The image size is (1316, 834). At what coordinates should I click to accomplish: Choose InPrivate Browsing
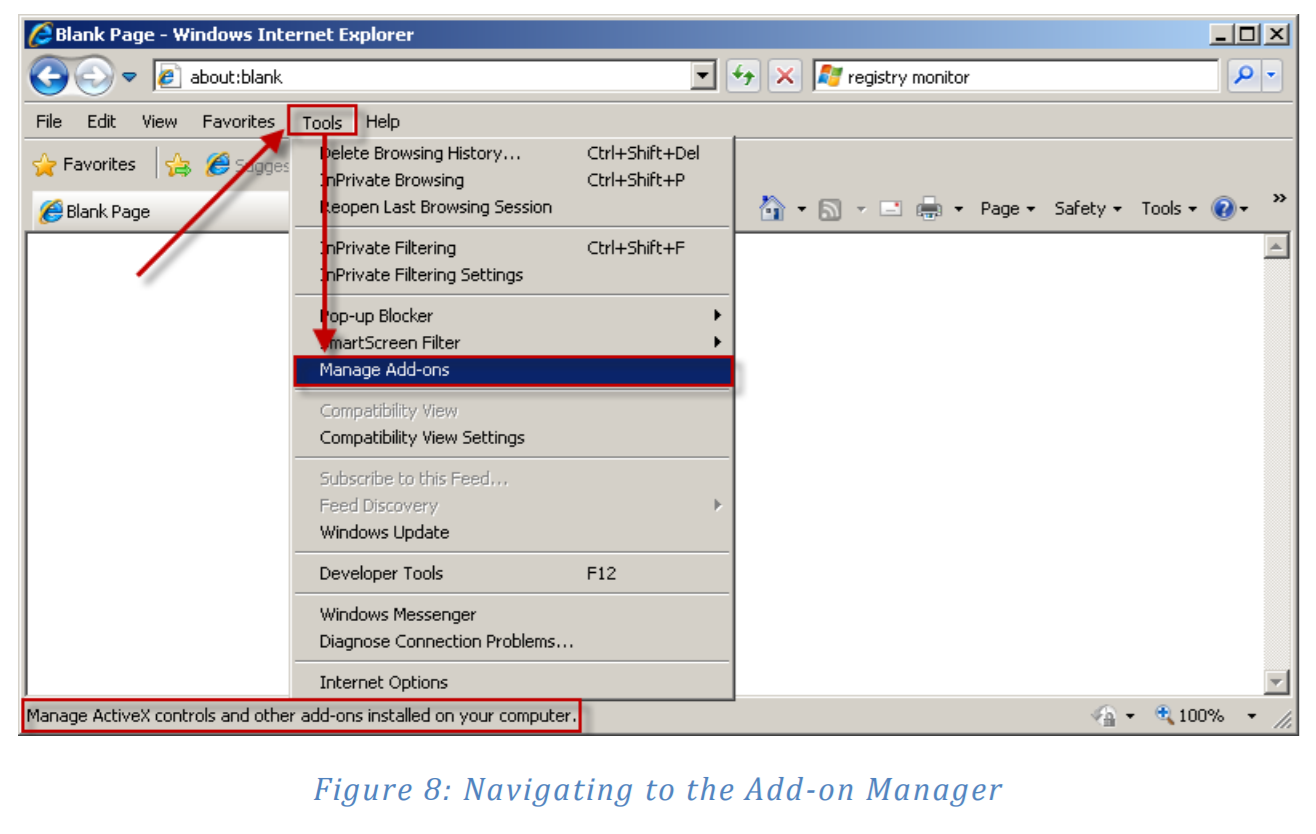(512, 180)
